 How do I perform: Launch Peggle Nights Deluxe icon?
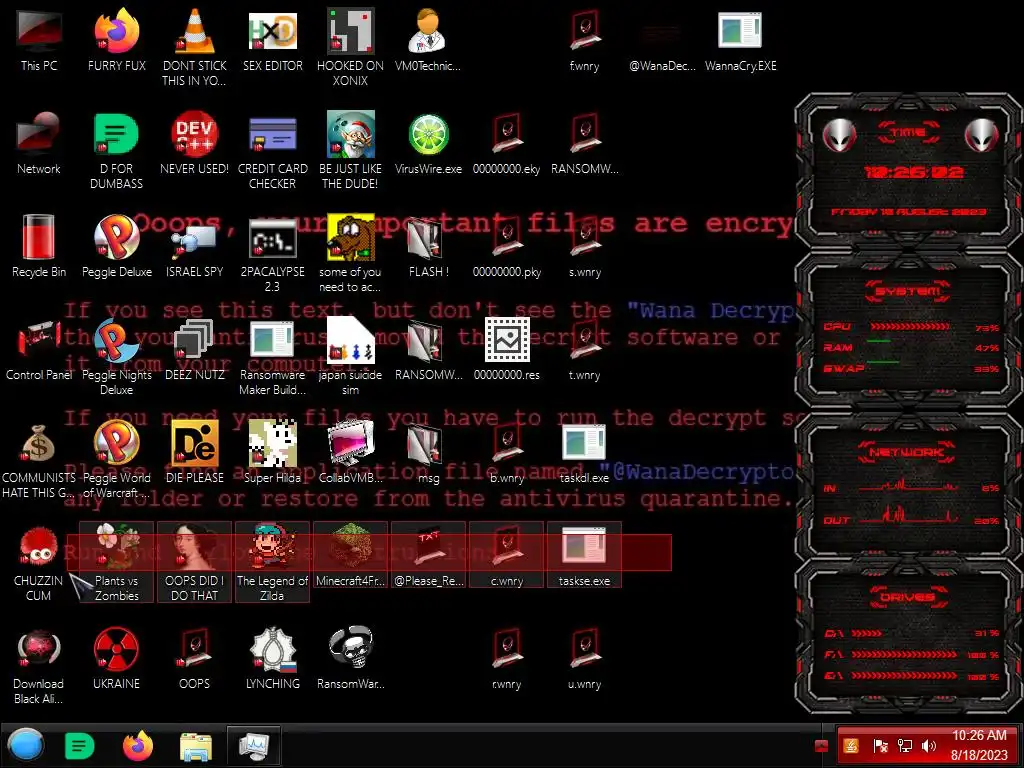(x=116, y=357)
